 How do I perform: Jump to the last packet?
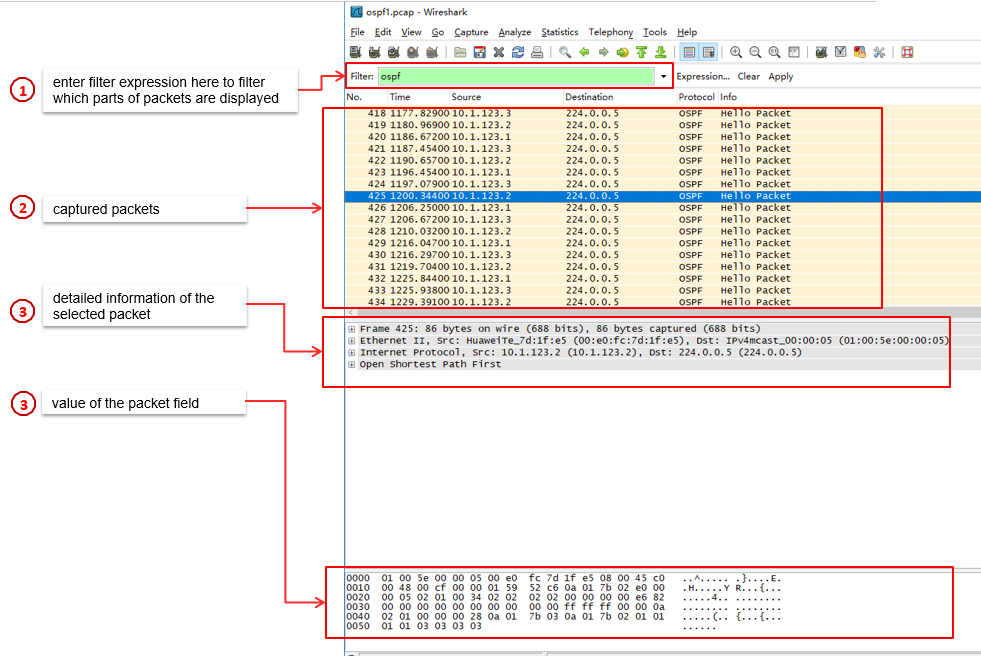pyautogui.click(x=661, y=53)
